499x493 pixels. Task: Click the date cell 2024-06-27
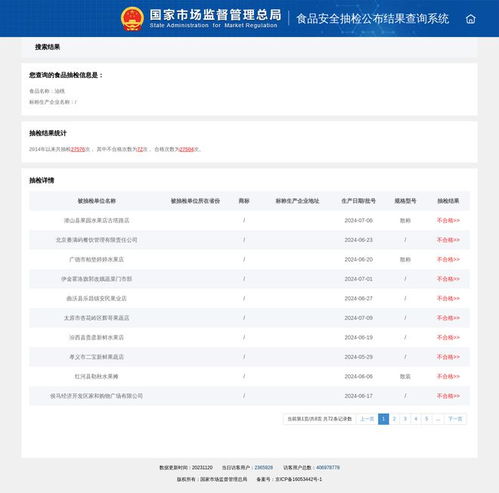point(358,298)
